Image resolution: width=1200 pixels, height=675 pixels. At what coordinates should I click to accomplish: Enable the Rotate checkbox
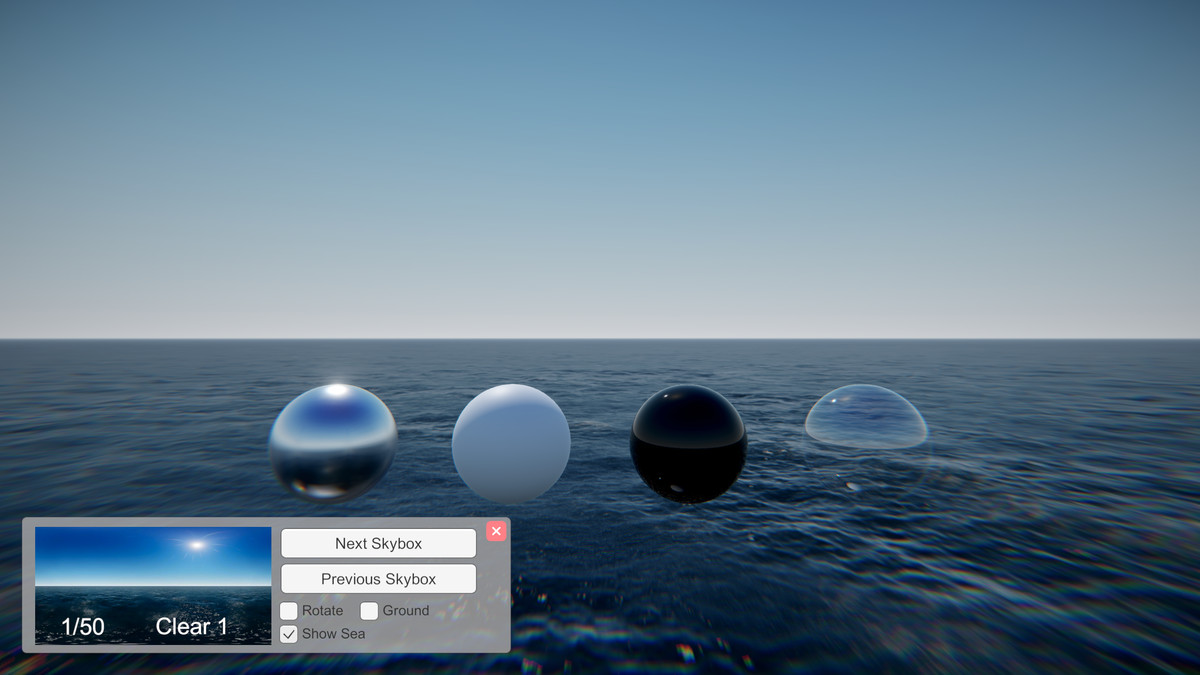[289, 610]
